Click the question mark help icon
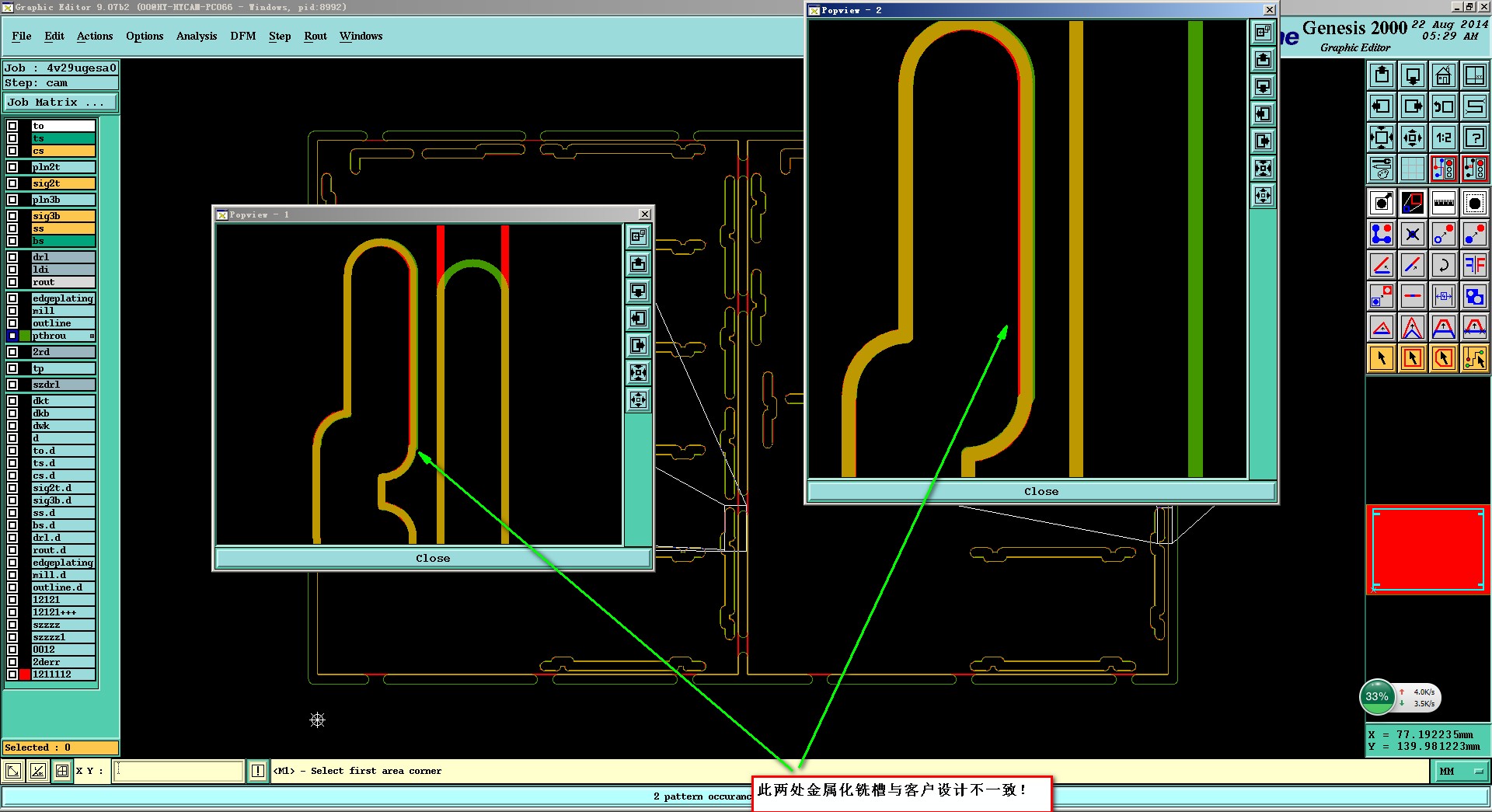Image resolution: width=1492 pixels, height=812 pixels. click(x=1474, y=138)
